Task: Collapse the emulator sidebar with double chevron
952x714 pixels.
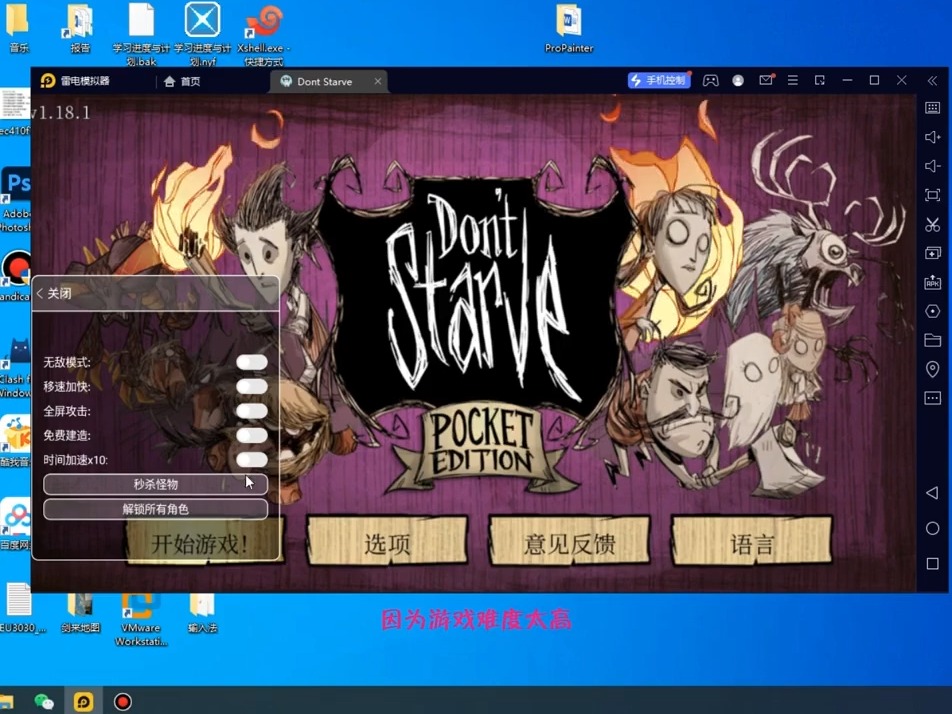Action: point(933,81)
